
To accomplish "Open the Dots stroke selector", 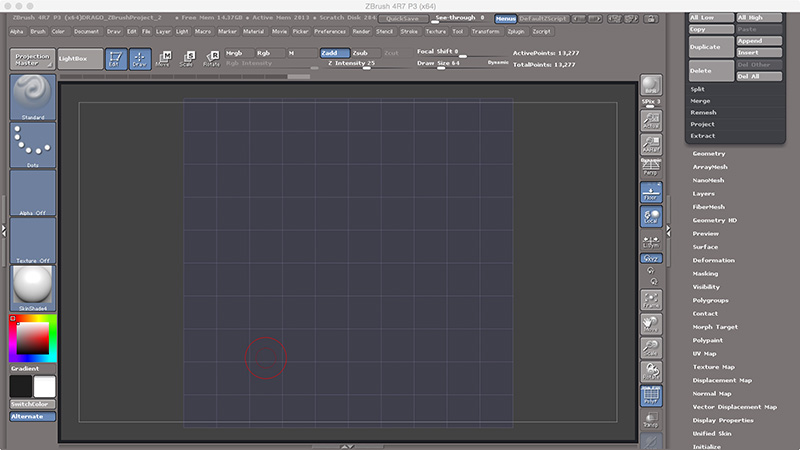I will (32, 146).
